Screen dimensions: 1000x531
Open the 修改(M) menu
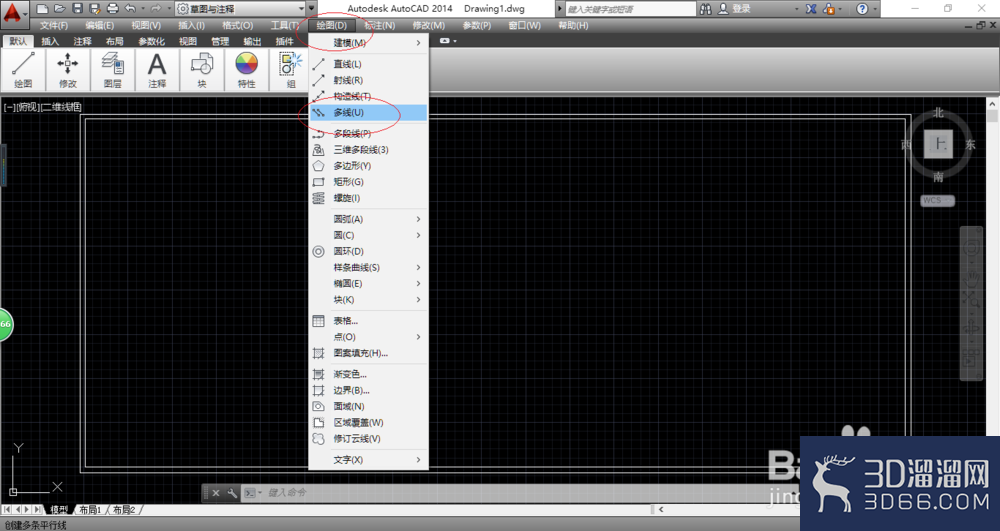click(x=429, y=25)
